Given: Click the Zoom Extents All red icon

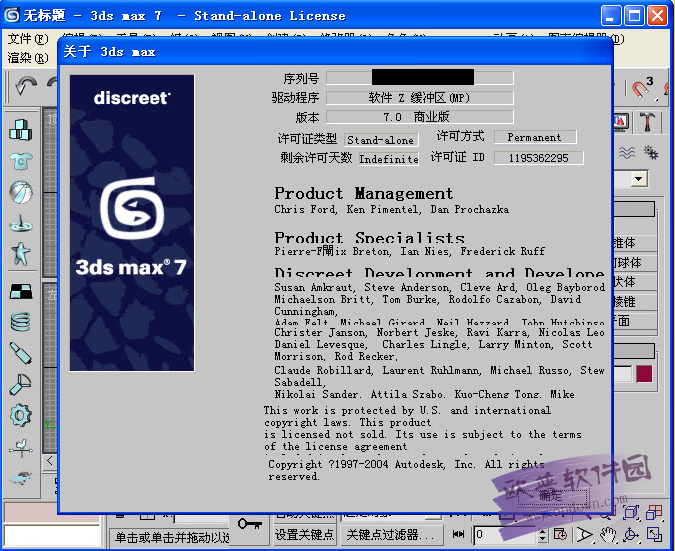Looking at the screenshot, I should click(x=654, y=512).
